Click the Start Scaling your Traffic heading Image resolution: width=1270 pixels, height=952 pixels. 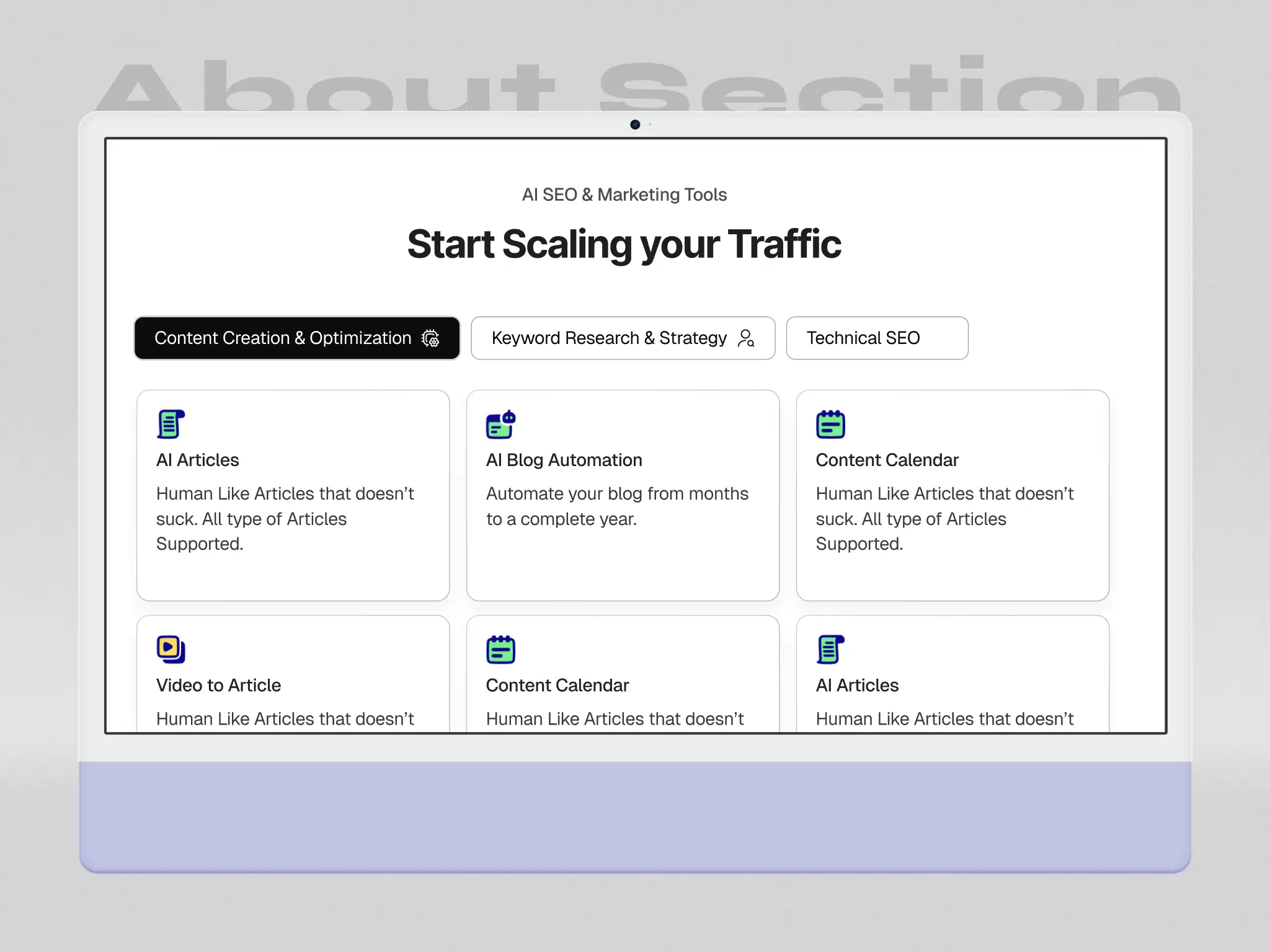click(x=624, y=244)
